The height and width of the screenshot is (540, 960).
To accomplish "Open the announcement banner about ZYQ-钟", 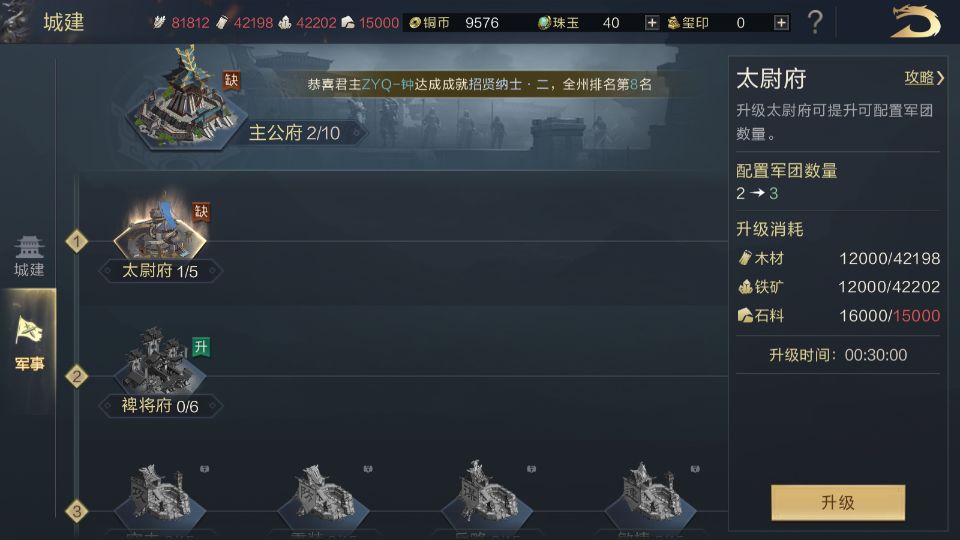I will [479, 84].
